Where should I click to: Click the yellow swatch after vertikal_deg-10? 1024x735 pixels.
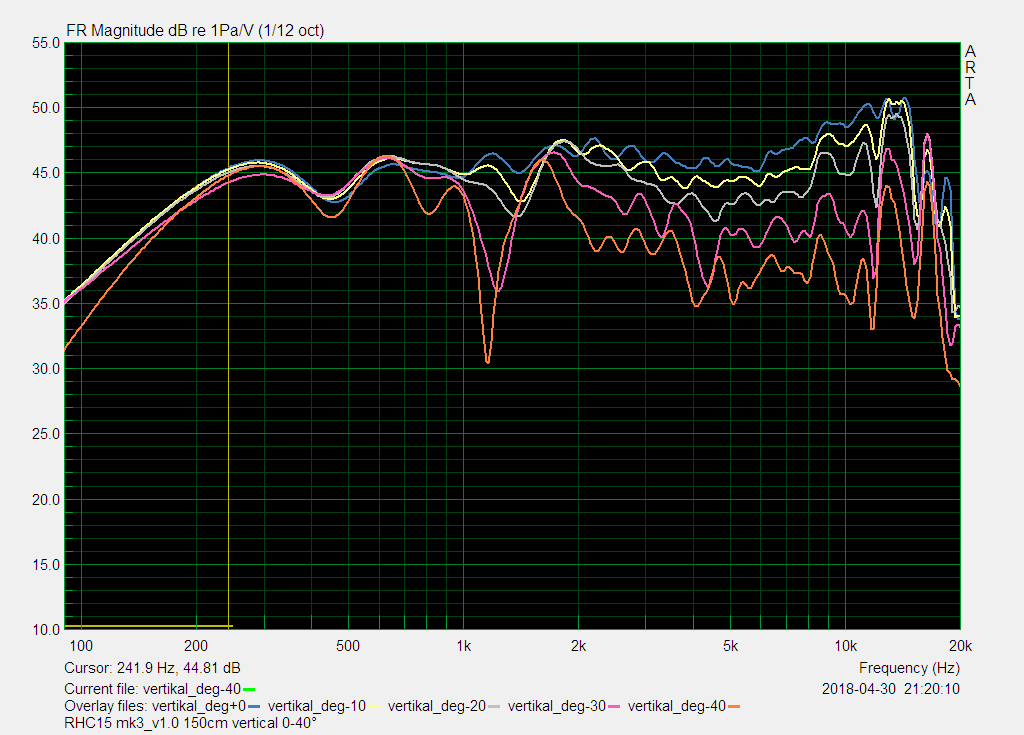[x=374, y=707]
